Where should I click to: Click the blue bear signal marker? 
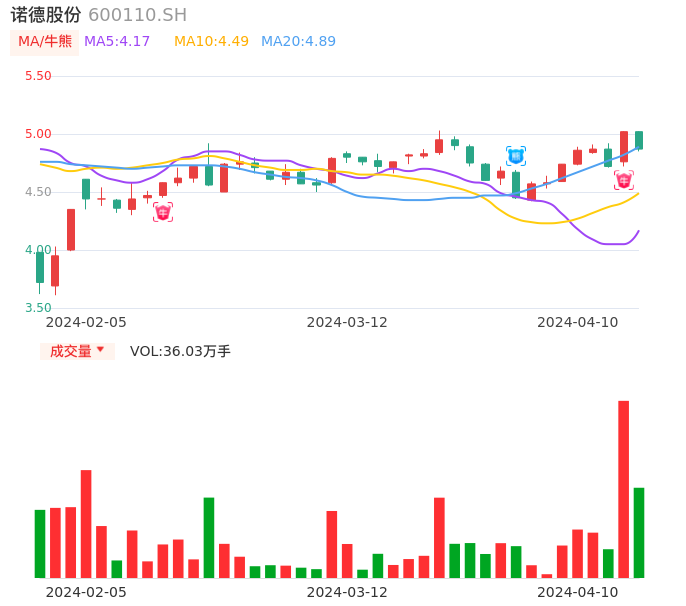516,156
